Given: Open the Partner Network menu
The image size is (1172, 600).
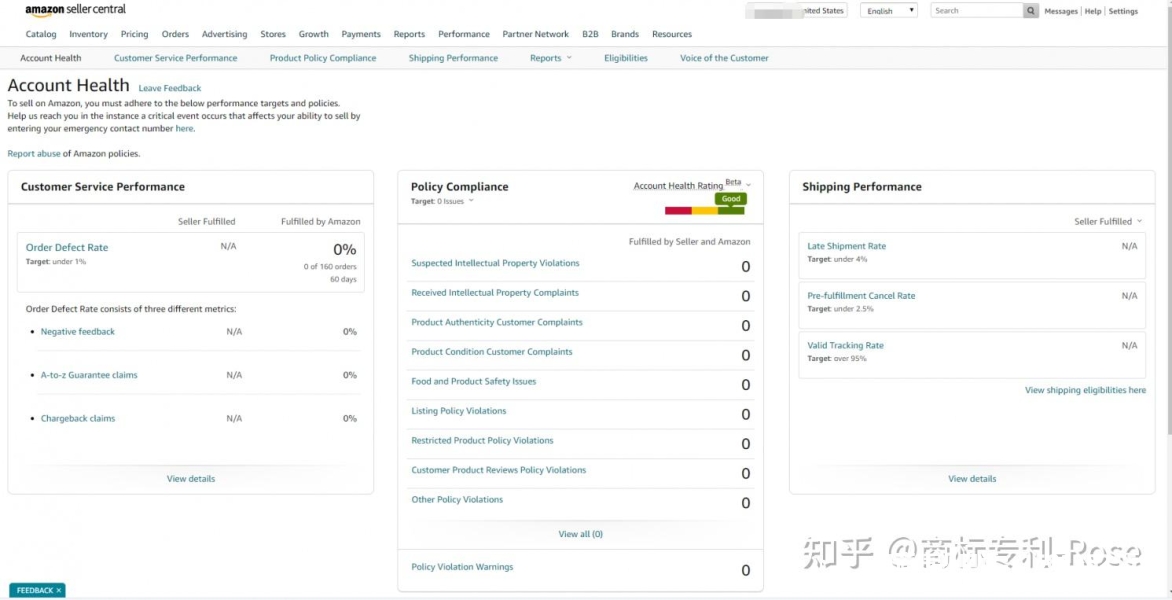Looking at the screenshot, I should [x=536, y=34].
